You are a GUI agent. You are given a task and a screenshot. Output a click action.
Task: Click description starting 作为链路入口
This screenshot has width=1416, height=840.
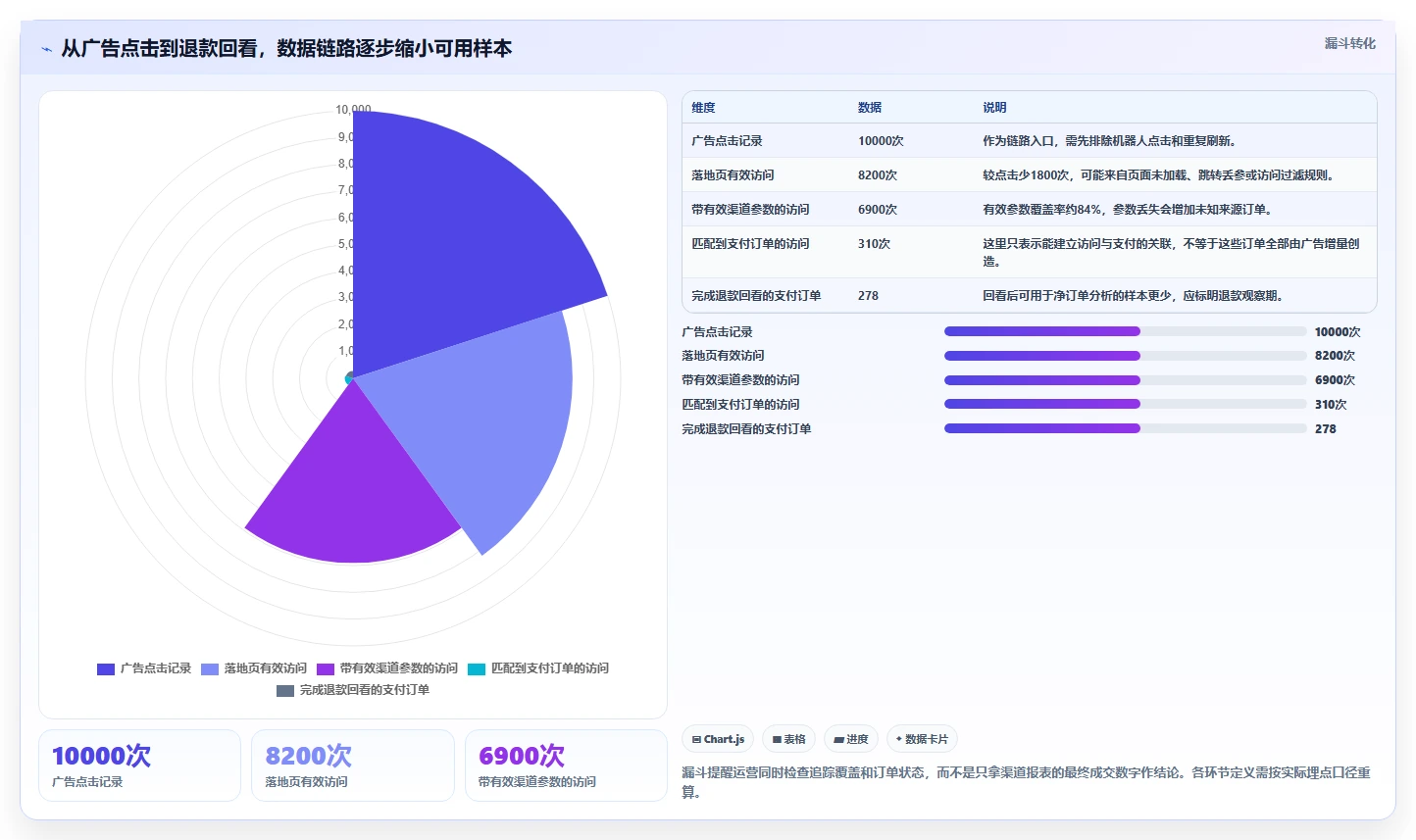point(1109,141)
